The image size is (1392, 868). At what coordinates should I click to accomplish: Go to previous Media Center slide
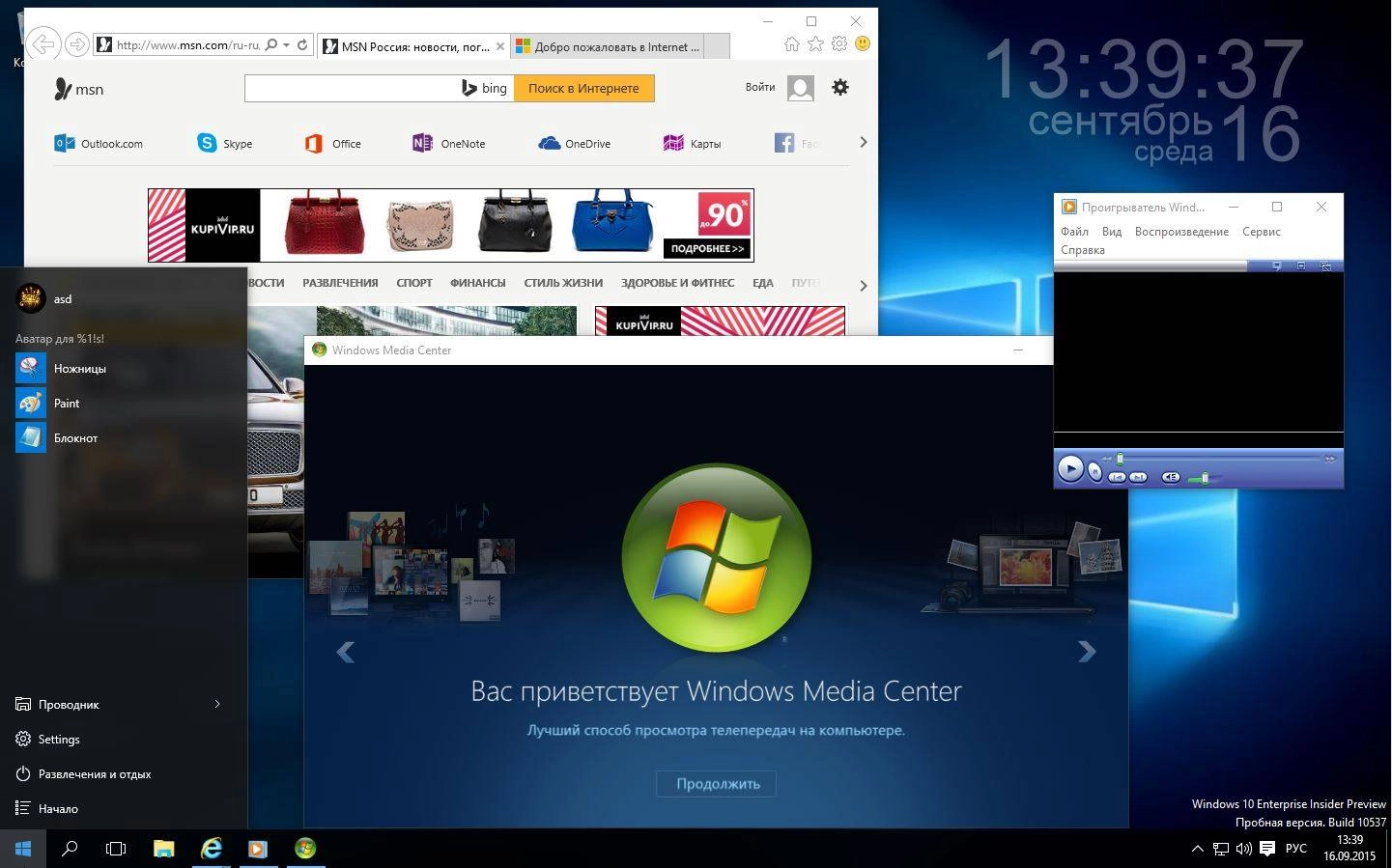click(x=345, y=652)
